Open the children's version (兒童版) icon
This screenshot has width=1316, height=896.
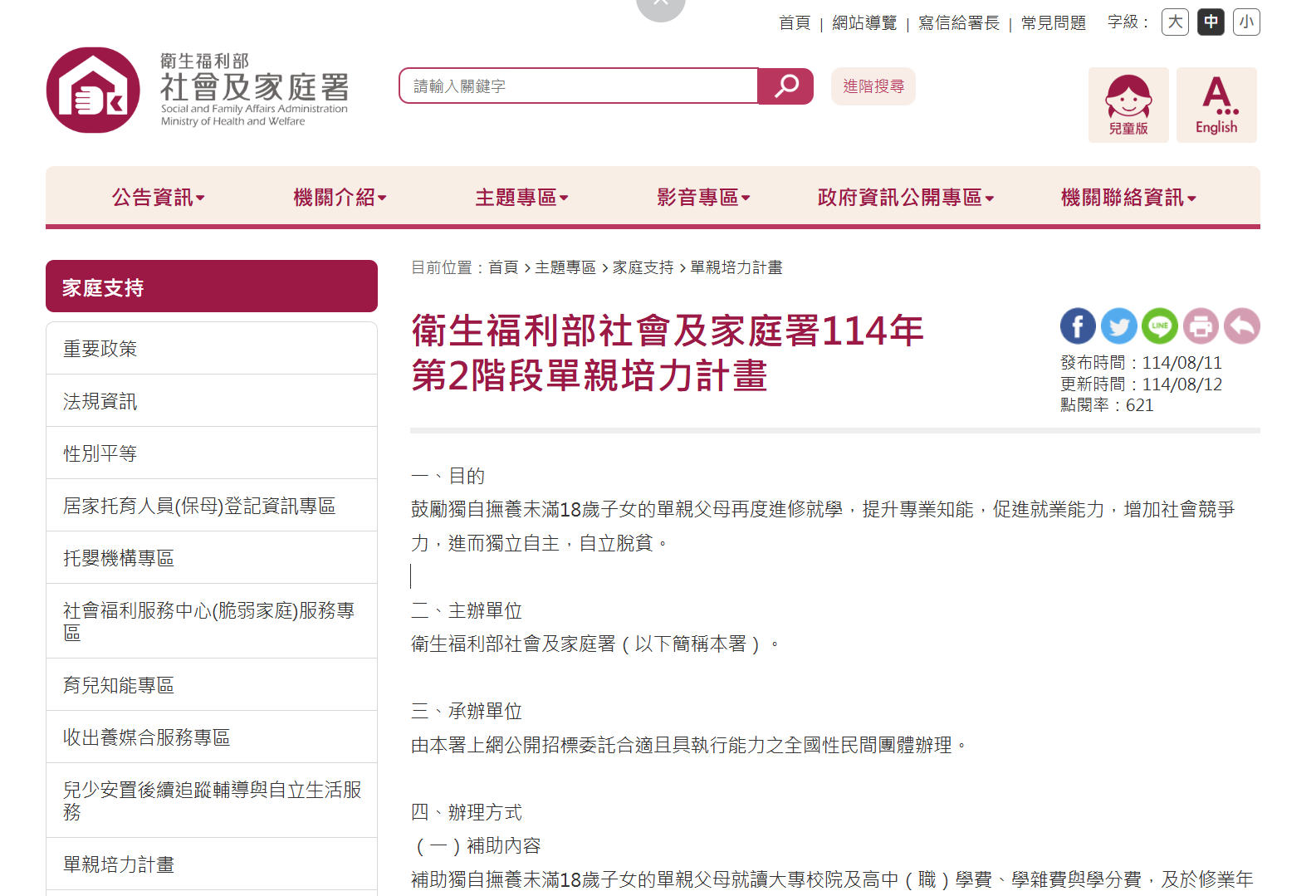(1128, 105)
